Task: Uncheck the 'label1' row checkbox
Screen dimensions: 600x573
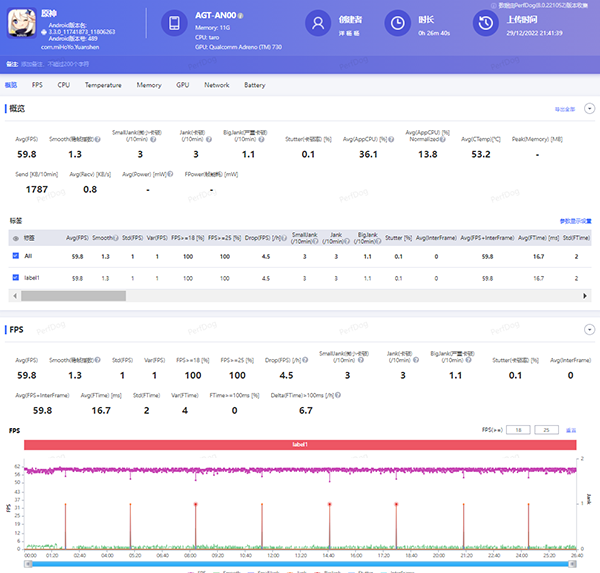Action: pyautogui.click(x=15, y=279)
